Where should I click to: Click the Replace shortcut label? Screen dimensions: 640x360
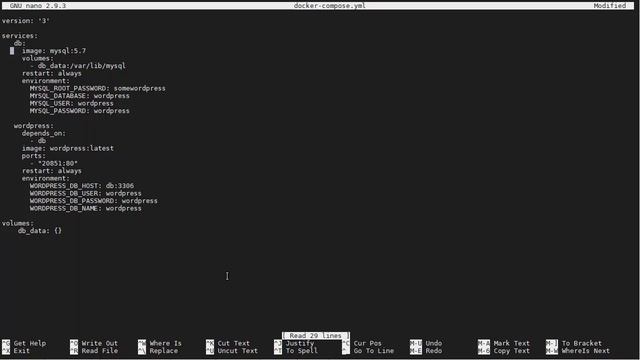[x=163, y=351]
